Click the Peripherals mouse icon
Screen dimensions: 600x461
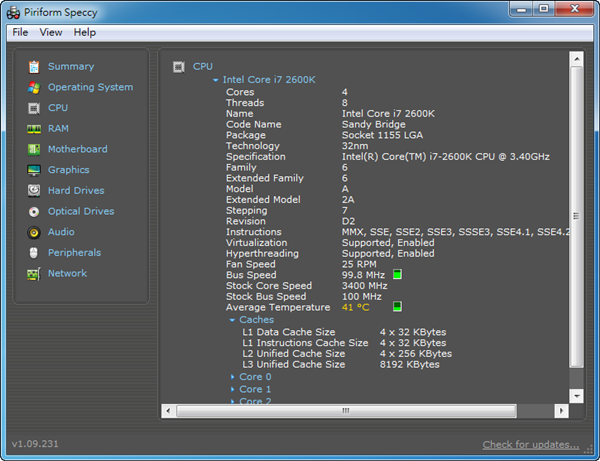coord(34,253)
